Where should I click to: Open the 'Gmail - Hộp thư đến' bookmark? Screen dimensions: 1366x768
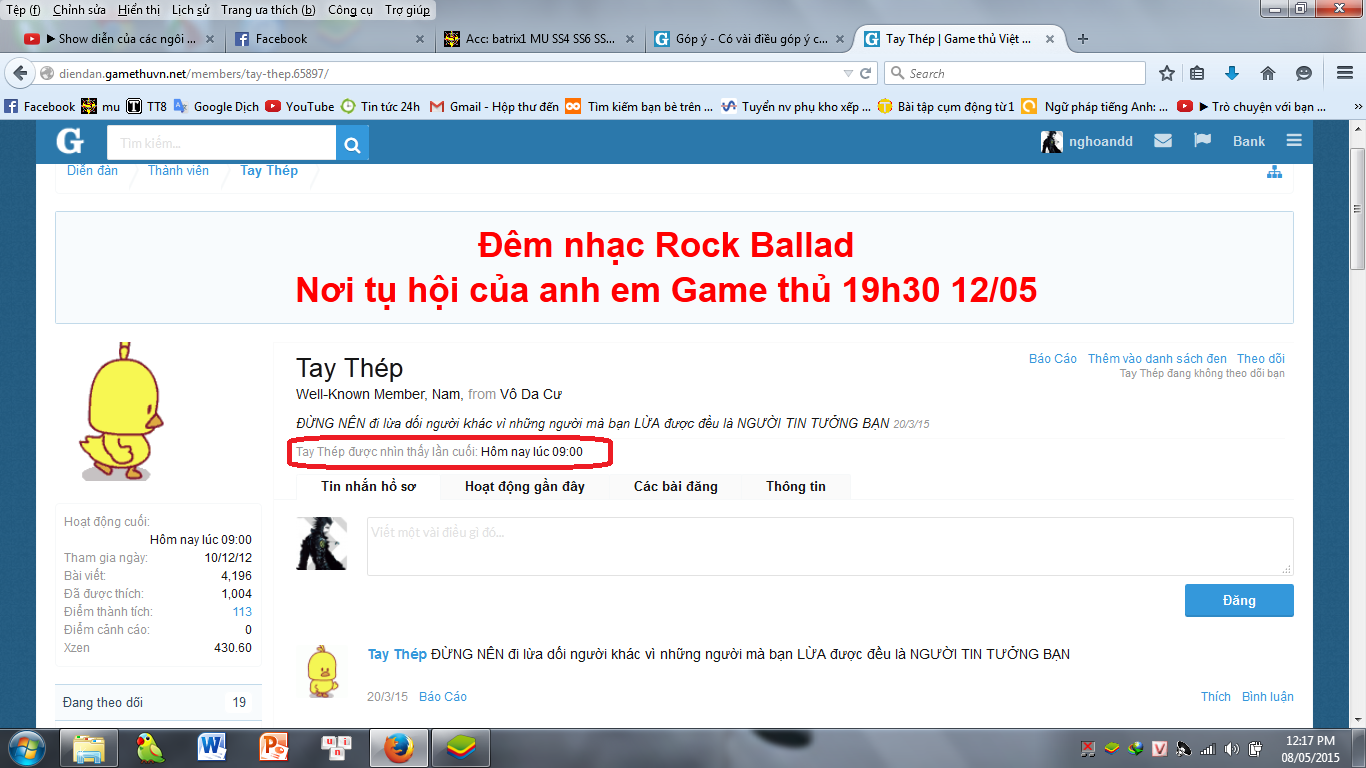point(494,106)
